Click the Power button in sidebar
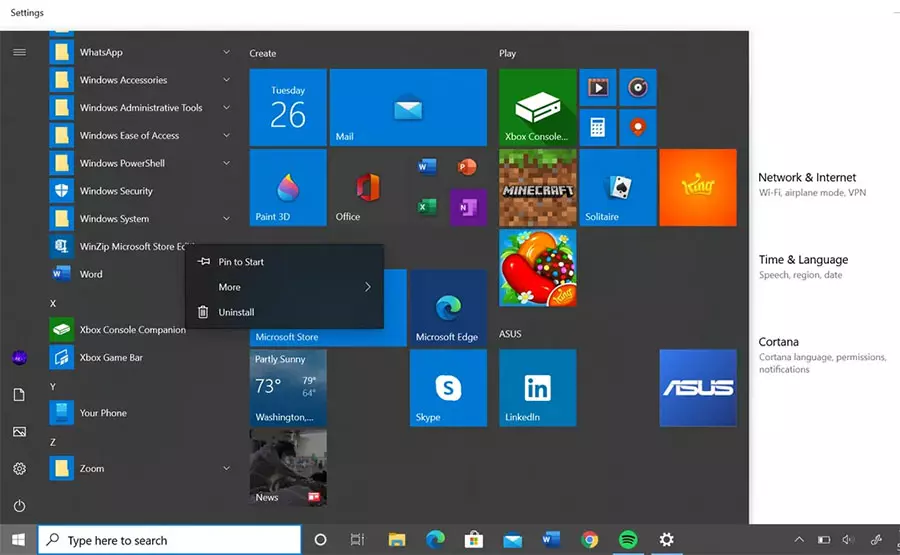Image resolution: width=900 pixels, height=555 pixels. (x=19, y=506)
